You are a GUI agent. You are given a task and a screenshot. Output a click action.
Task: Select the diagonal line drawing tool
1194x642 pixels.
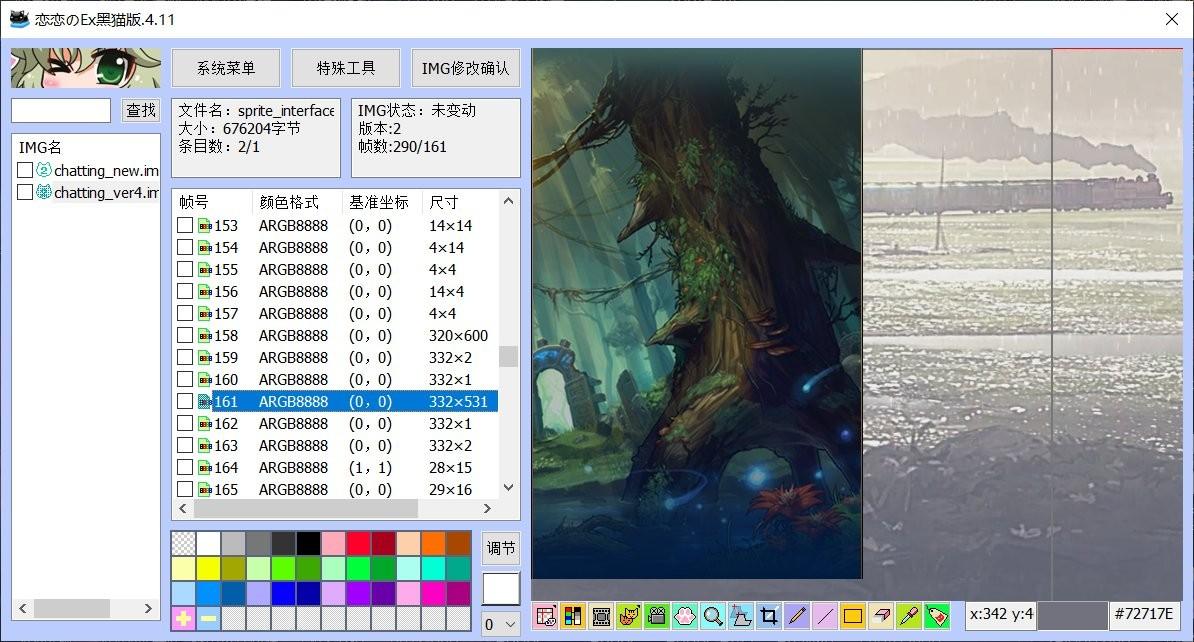[x=825, y=616]
